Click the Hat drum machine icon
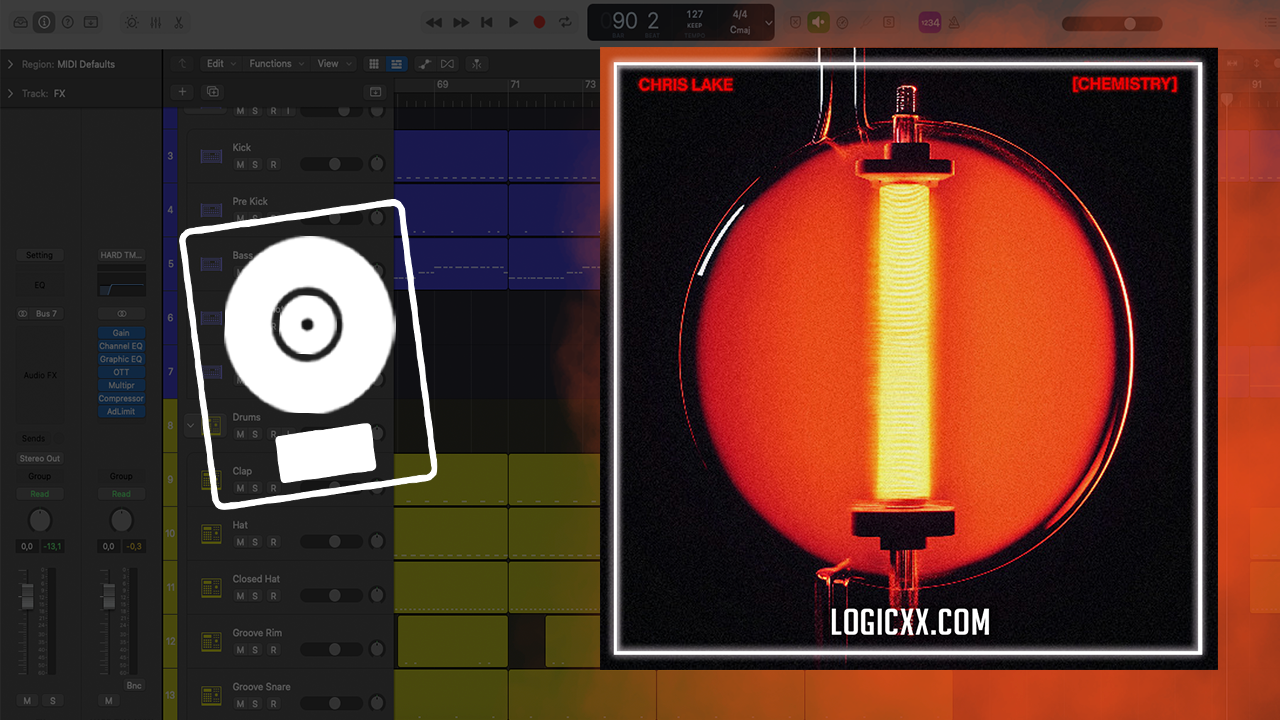Image resolution: width=1280 pixels, height=720 pixels. [211, 534]
